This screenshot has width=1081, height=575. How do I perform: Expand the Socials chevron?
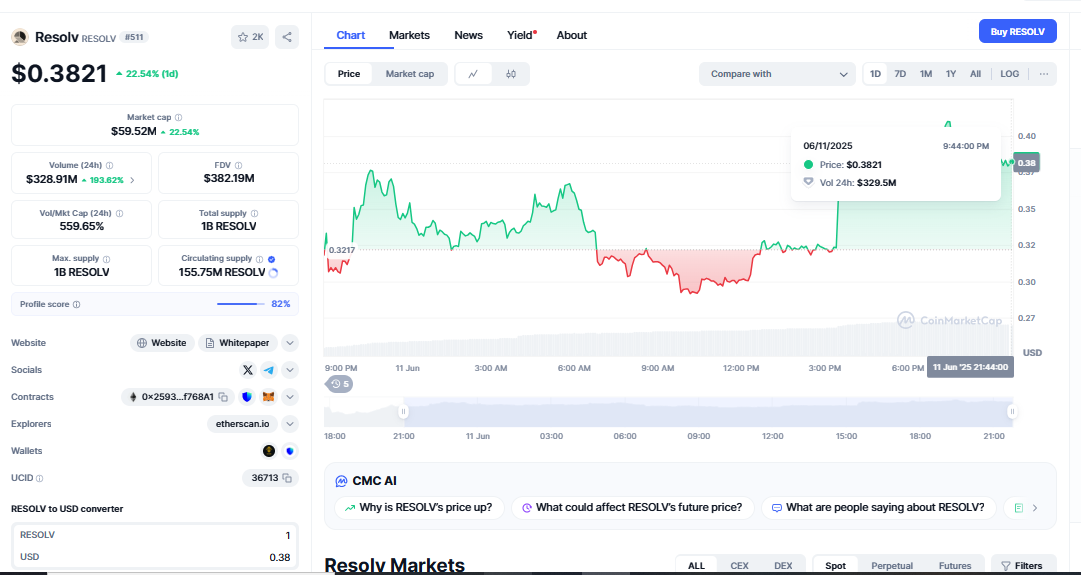[x=290, y=370]
